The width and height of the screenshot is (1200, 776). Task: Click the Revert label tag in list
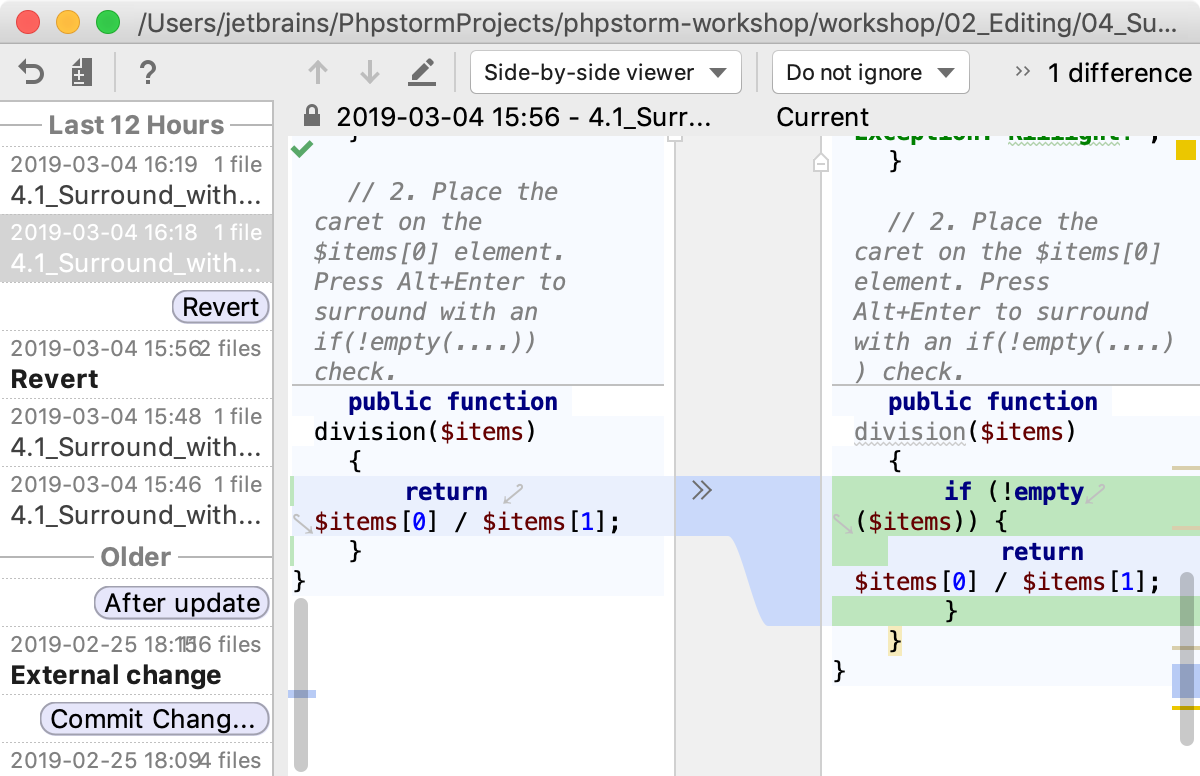coord(221,307)
